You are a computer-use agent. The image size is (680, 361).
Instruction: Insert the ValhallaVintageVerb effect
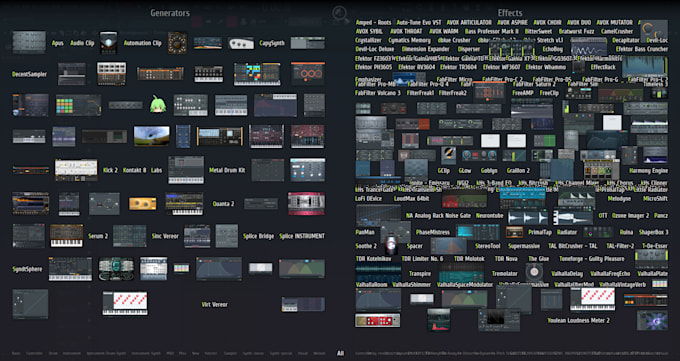(x=622, y=285)
